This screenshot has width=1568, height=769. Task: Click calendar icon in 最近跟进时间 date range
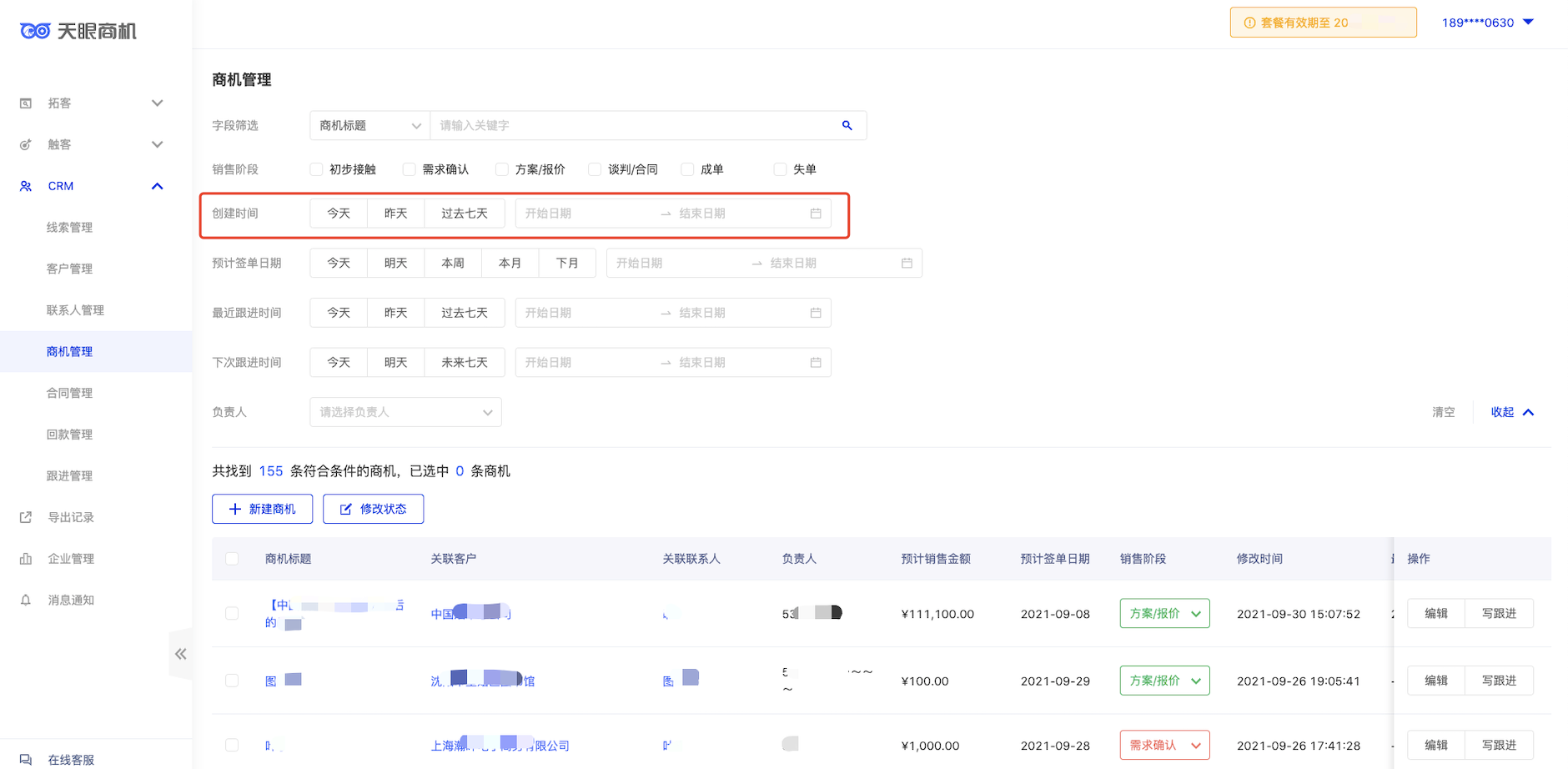pyautogui.click(x=816, y=313)
